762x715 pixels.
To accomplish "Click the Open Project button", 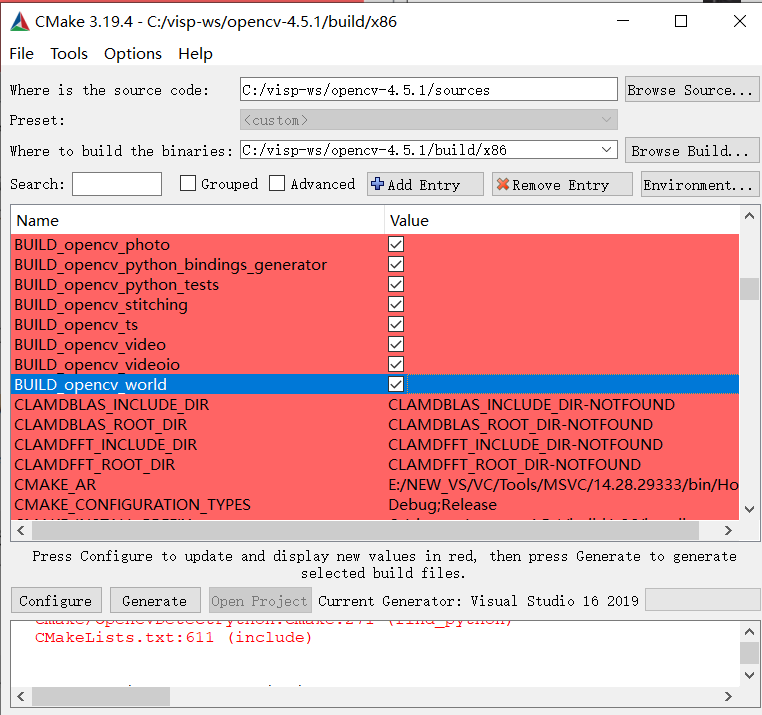I will [x=259, y=601].
